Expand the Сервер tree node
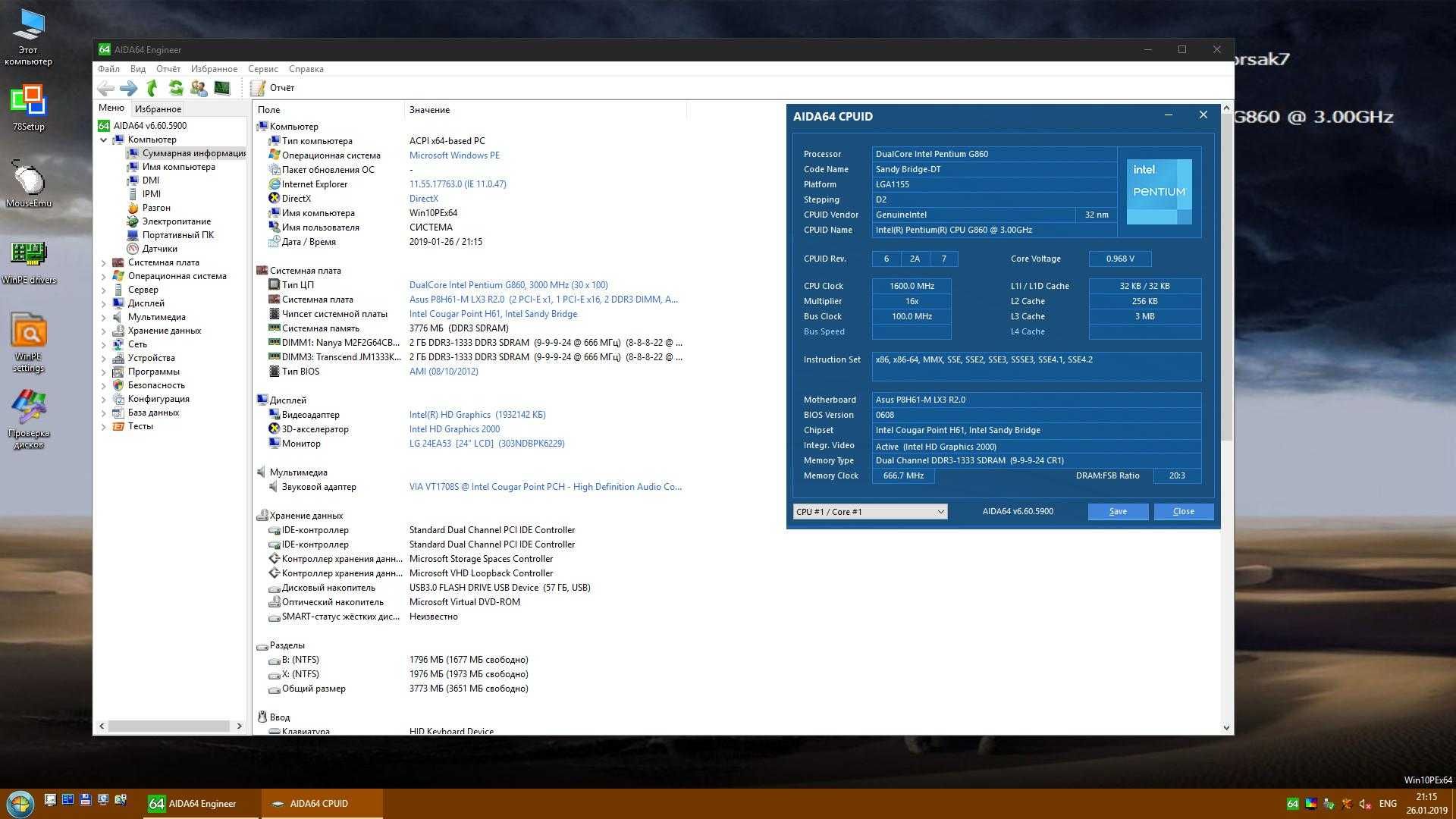This screenshot has width=1456, height=819. [x=104, y=290]
